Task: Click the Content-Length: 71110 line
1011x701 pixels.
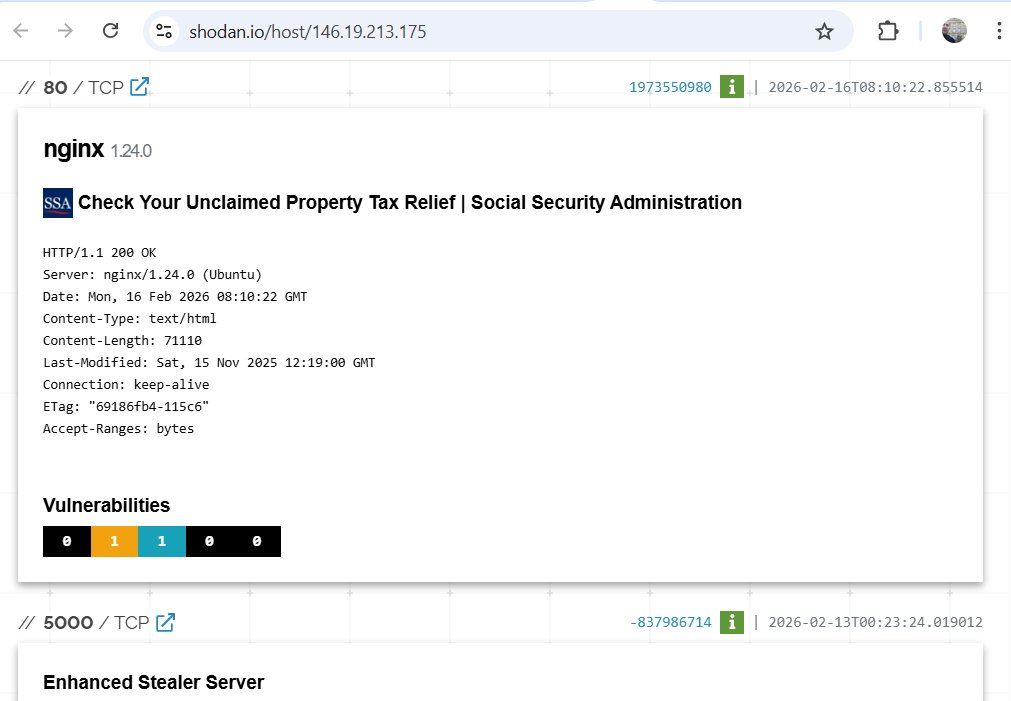Action: coord(123,341)
